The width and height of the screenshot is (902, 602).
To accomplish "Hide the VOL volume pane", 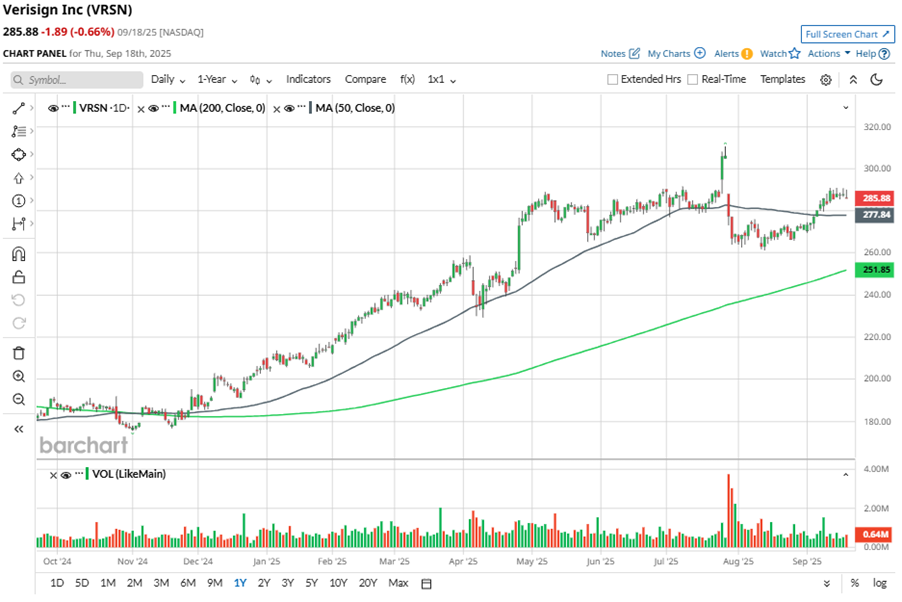I will pyautogui.click(x=66, y=475).
